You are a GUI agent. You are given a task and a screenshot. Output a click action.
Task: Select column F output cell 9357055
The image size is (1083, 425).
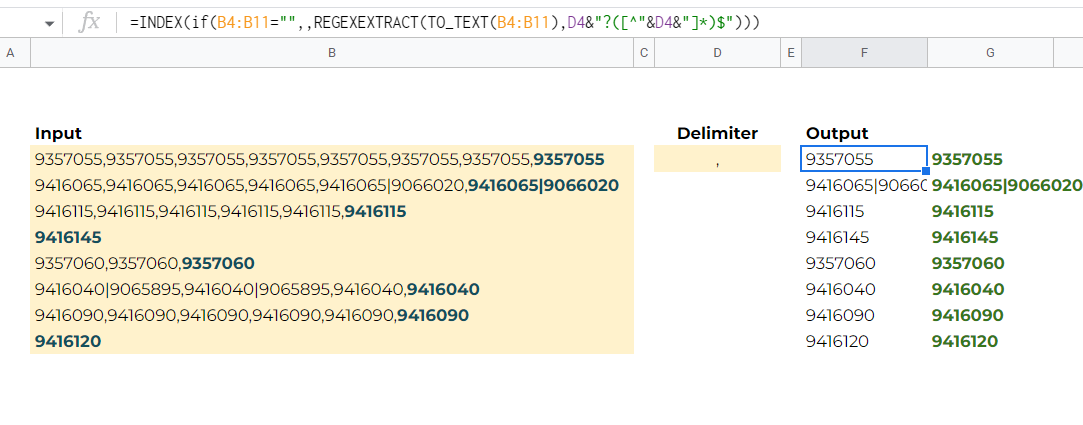coord(863,159)
